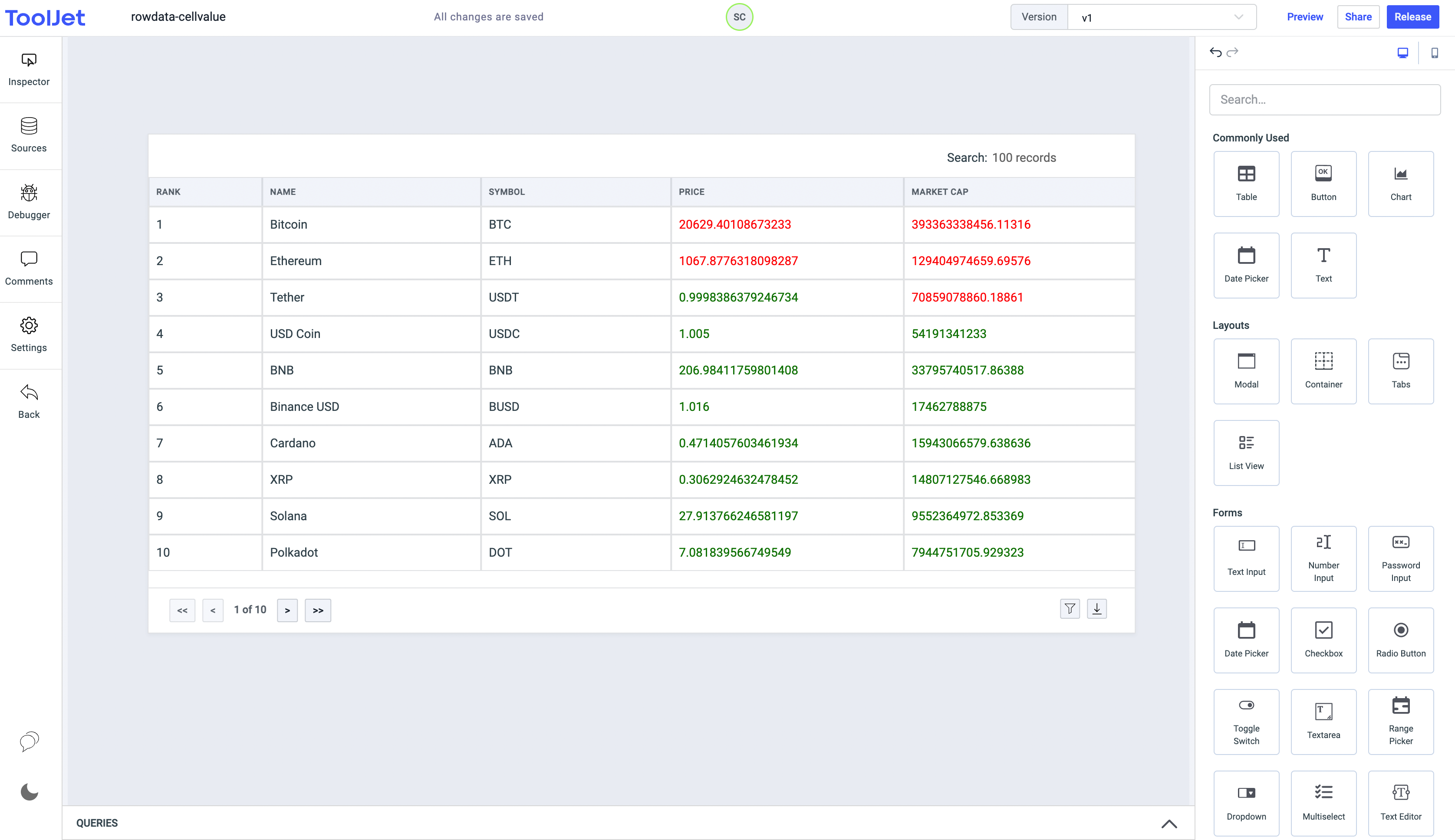Click the ToolJet logo

[x=45, y=17]
